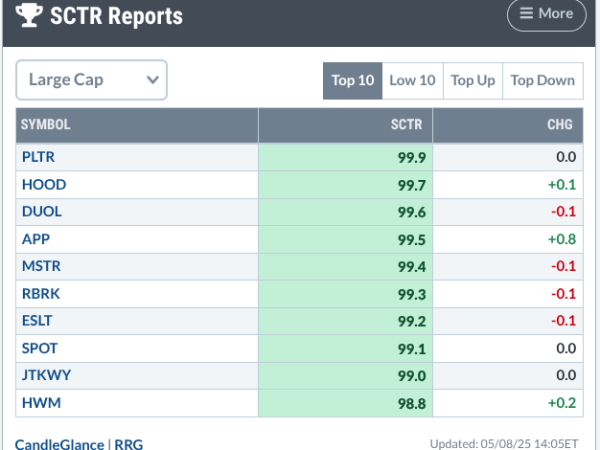Click the -0.1 change value for ESLT
Viewport: 600px width, 450px height.
point(564,321)
